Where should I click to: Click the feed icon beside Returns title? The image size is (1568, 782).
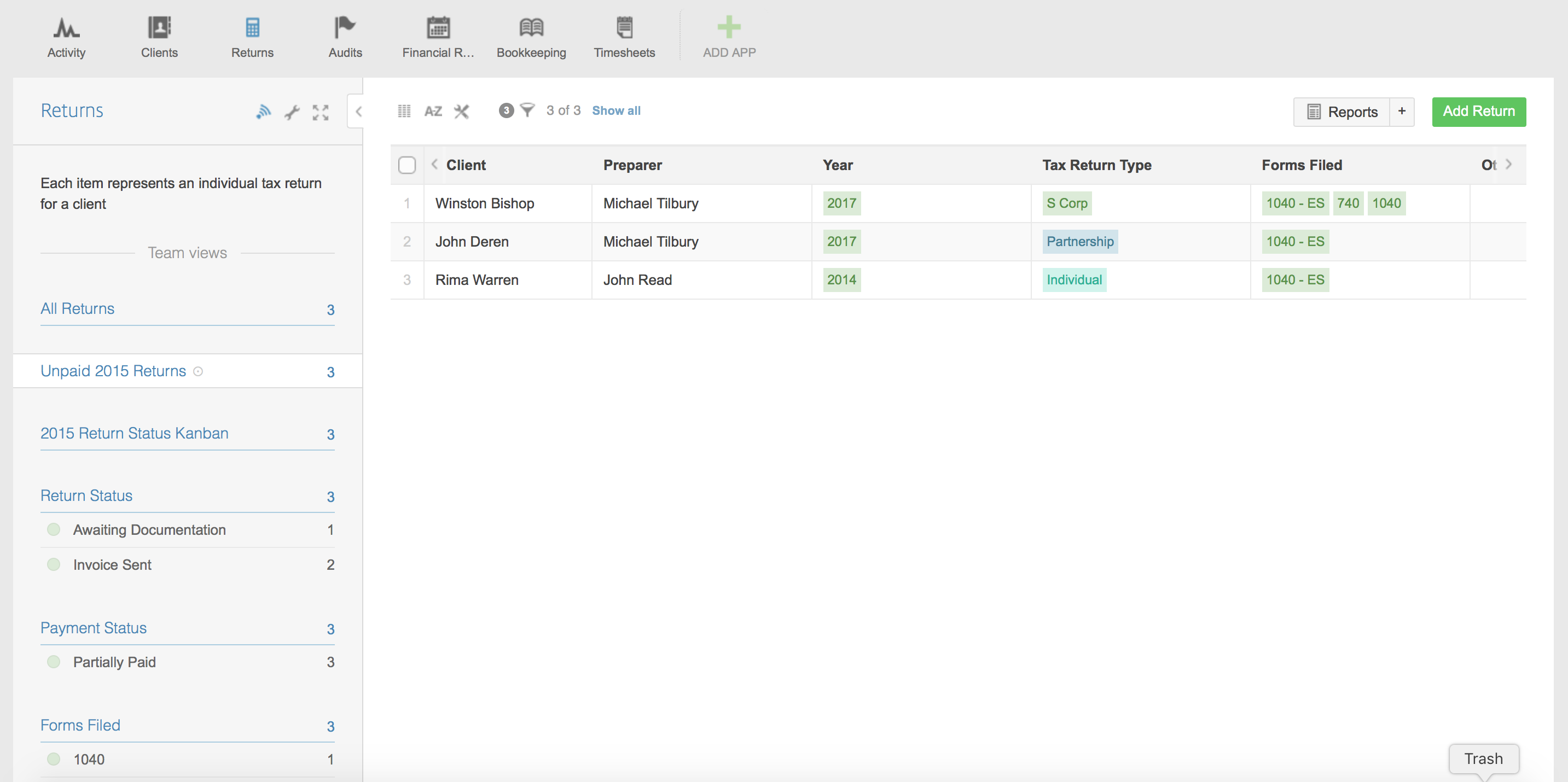pos(263,112)
